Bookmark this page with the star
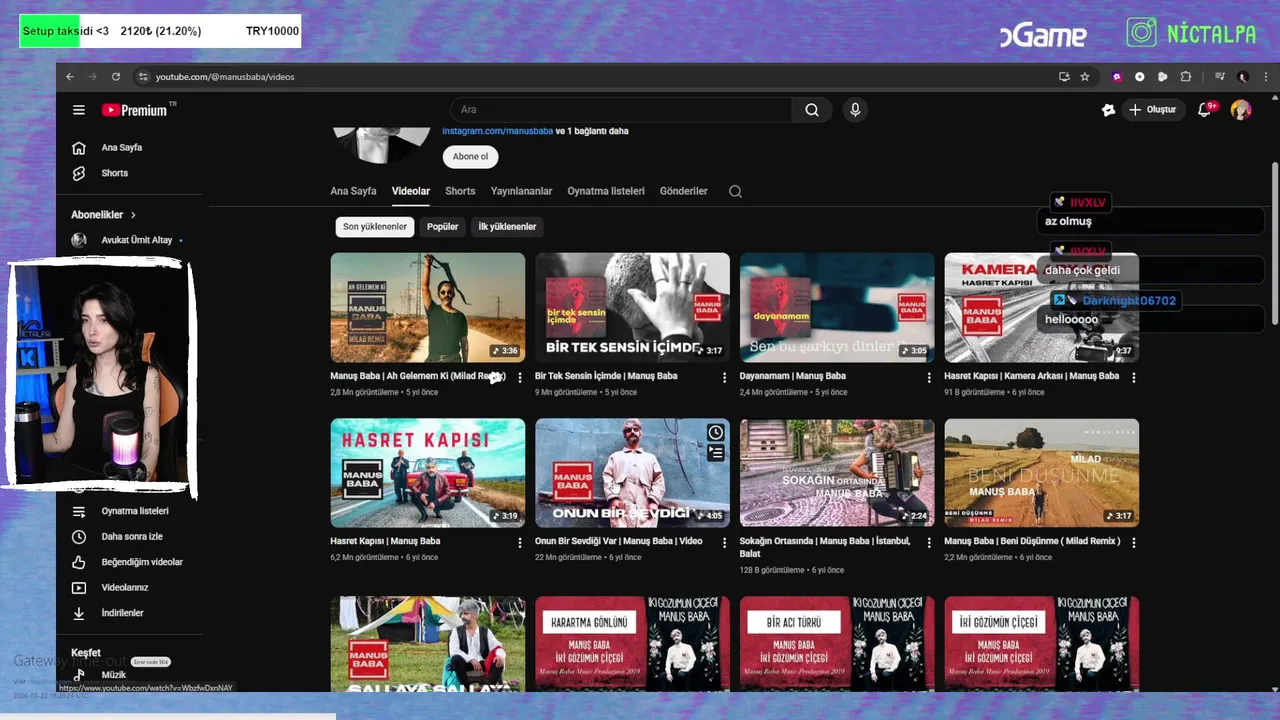 1085,77
